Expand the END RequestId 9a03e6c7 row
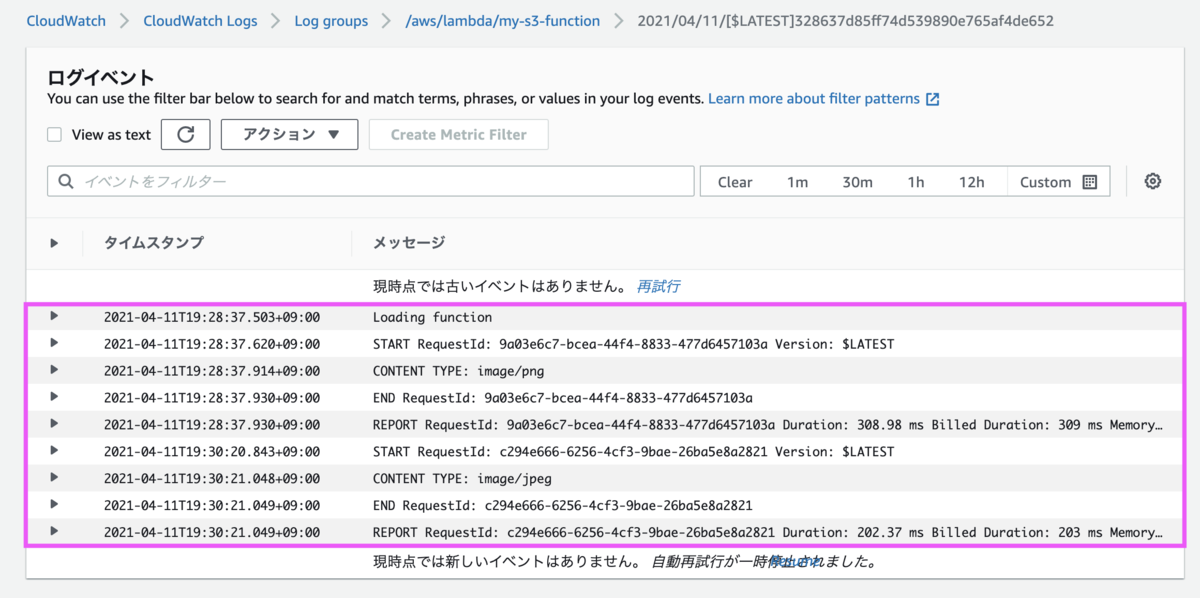 click(x=54, y=397)
